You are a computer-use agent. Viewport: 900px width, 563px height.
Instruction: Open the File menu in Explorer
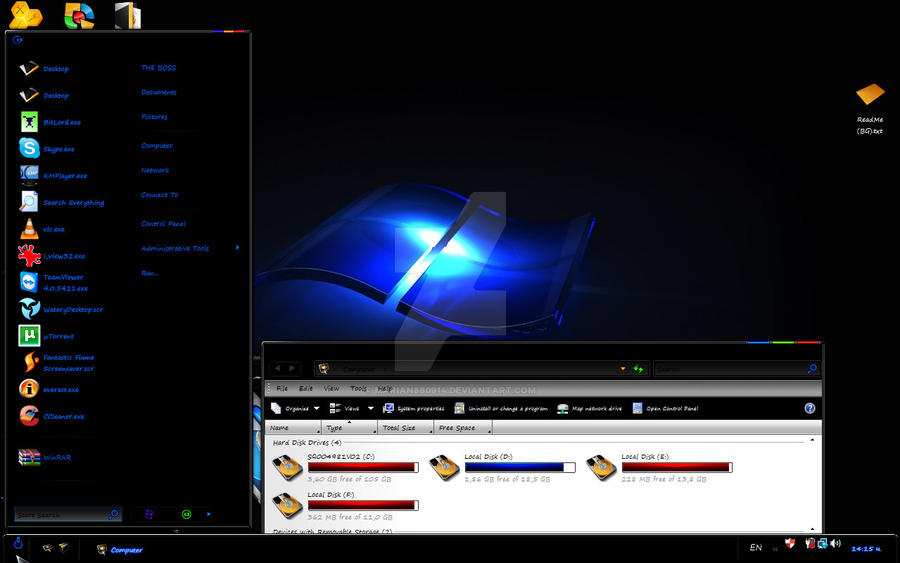282,389
